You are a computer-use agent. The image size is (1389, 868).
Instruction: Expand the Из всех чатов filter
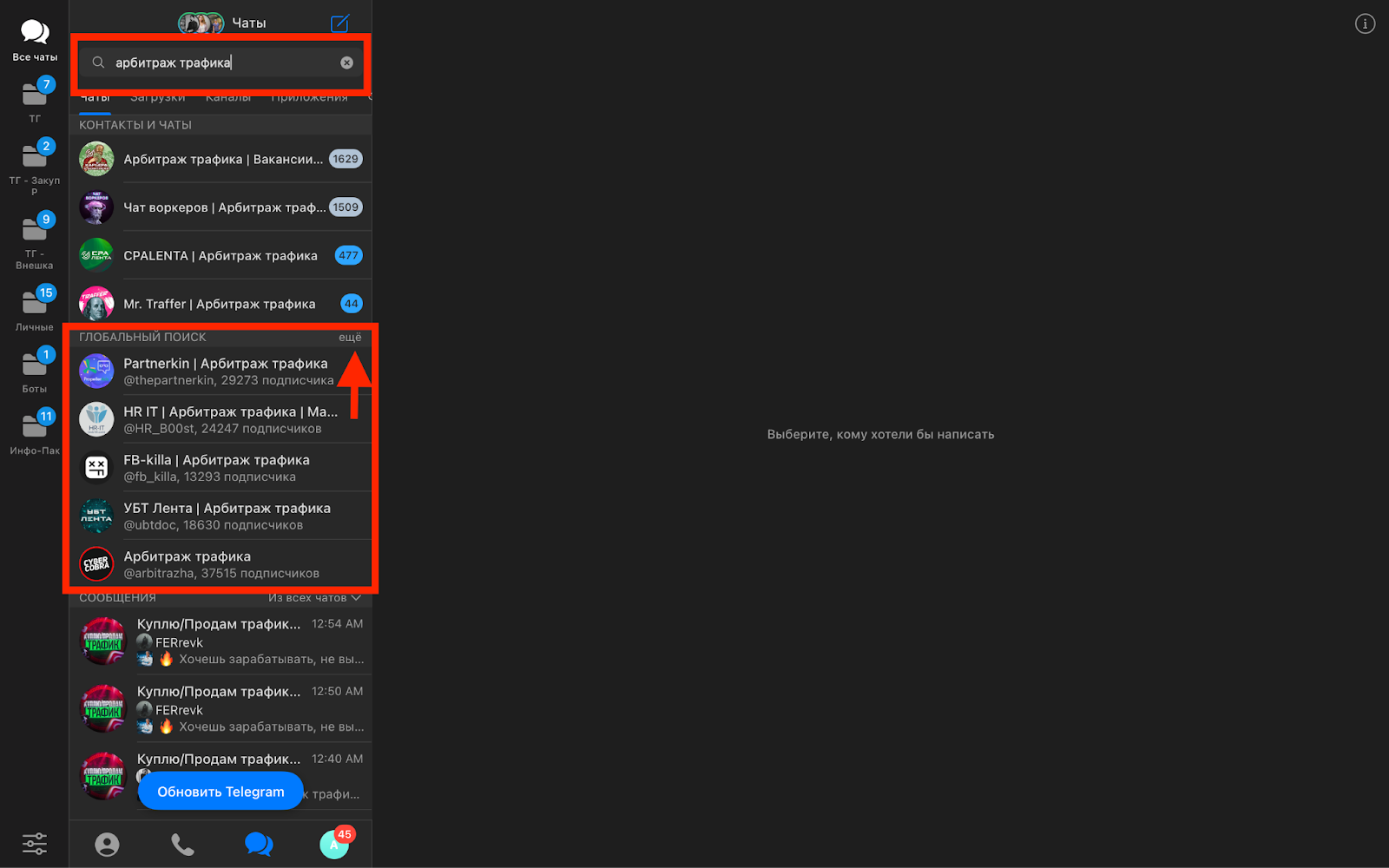(x=314, y=597)
